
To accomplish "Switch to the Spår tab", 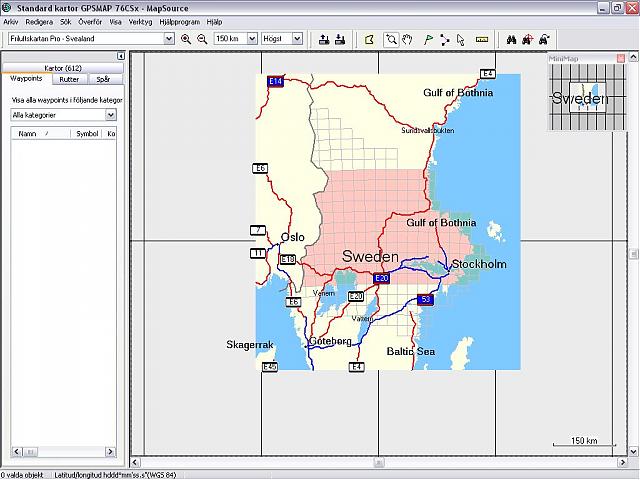I will (x=103, y=79).
